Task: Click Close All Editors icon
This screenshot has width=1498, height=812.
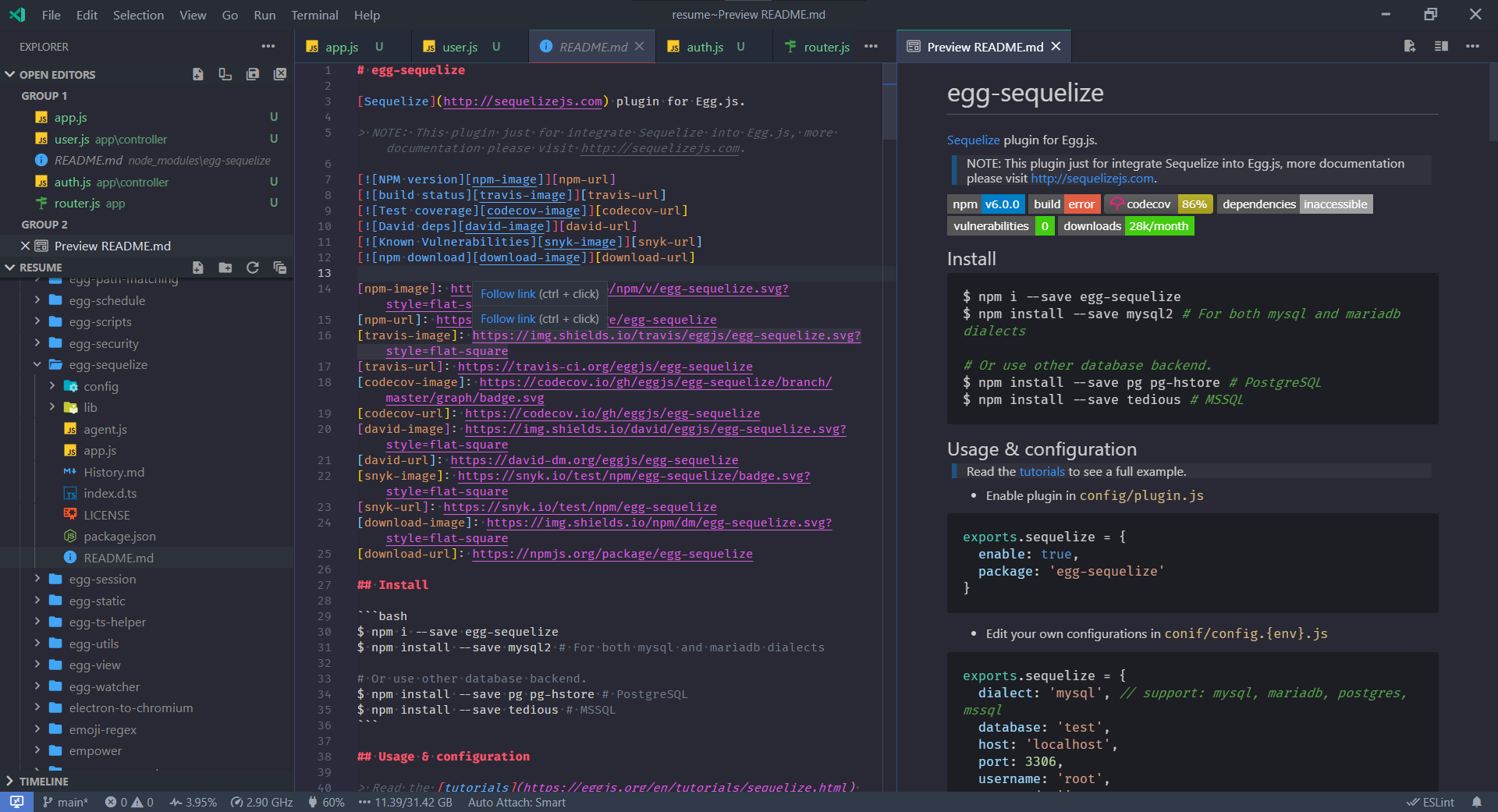Action: [280, 74]
